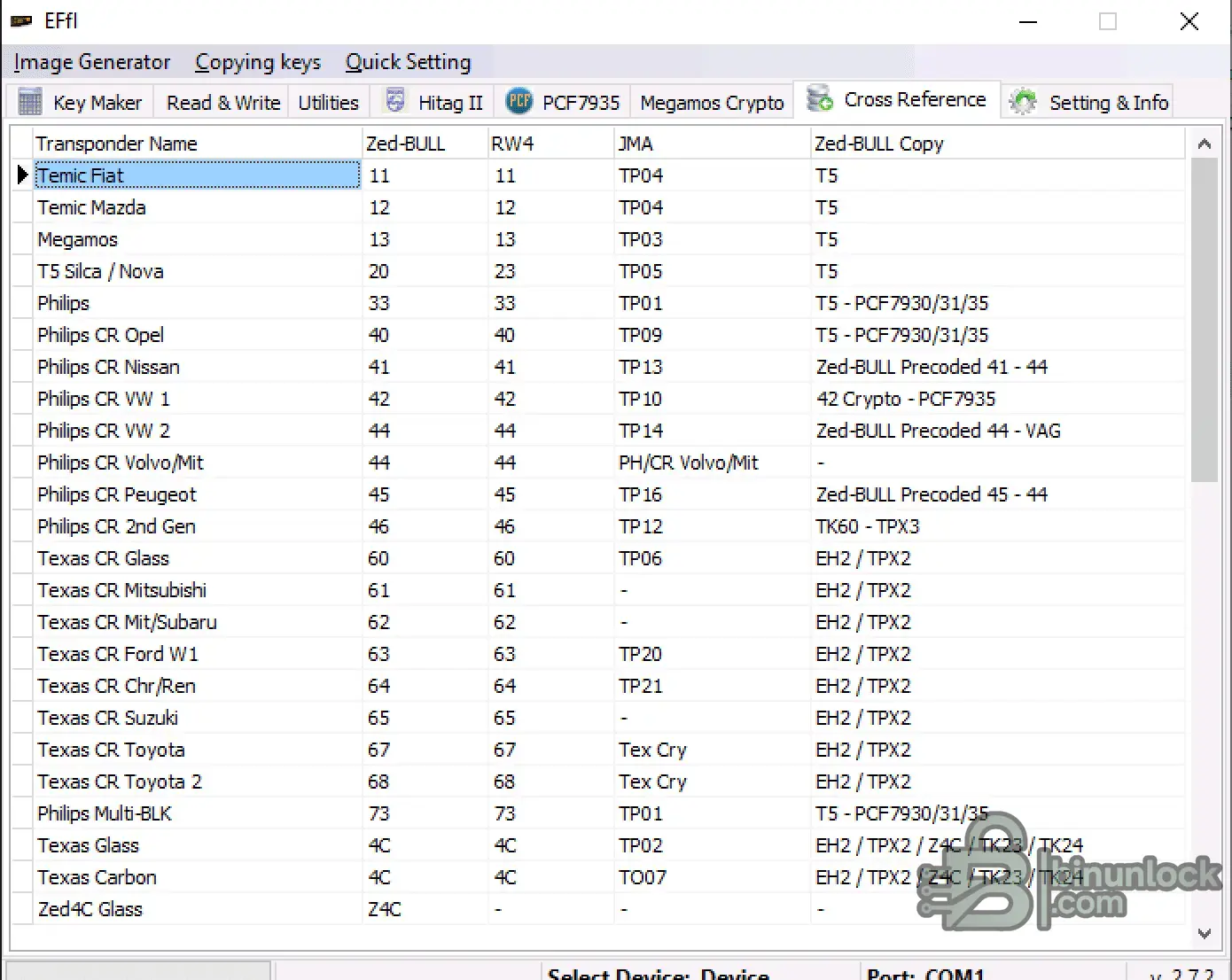This screenshot has height=980, width=1232.
Task: Click the TO07 JMA cell
Action: coord(713,877)
